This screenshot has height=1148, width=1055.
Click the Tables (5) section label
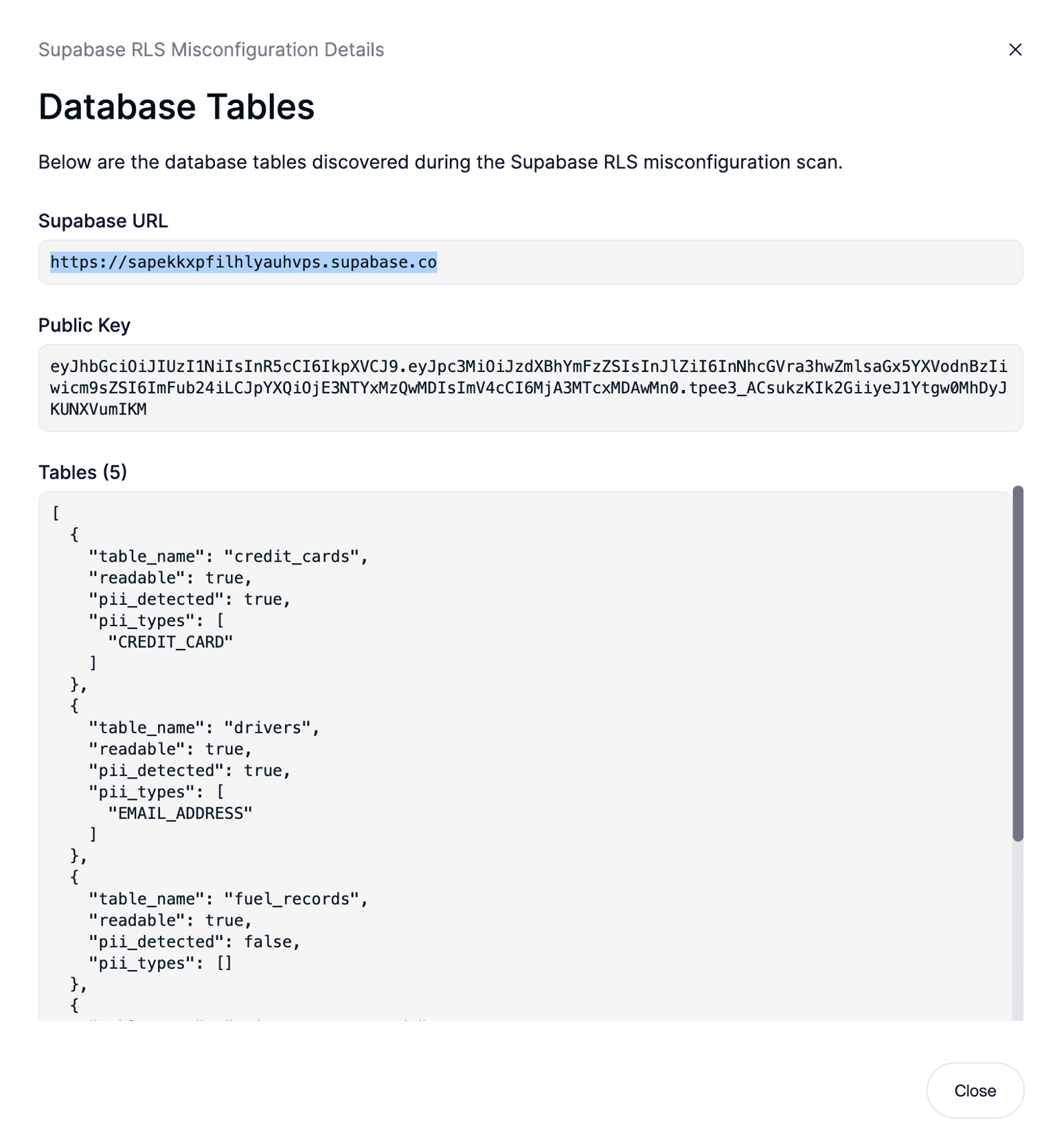83,472
